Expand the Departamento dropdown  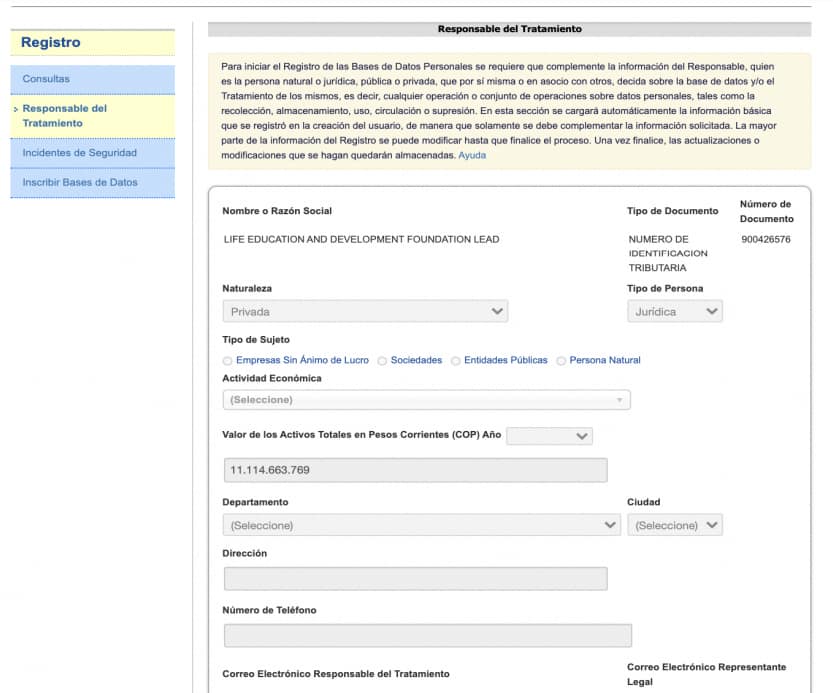point(421,525)
